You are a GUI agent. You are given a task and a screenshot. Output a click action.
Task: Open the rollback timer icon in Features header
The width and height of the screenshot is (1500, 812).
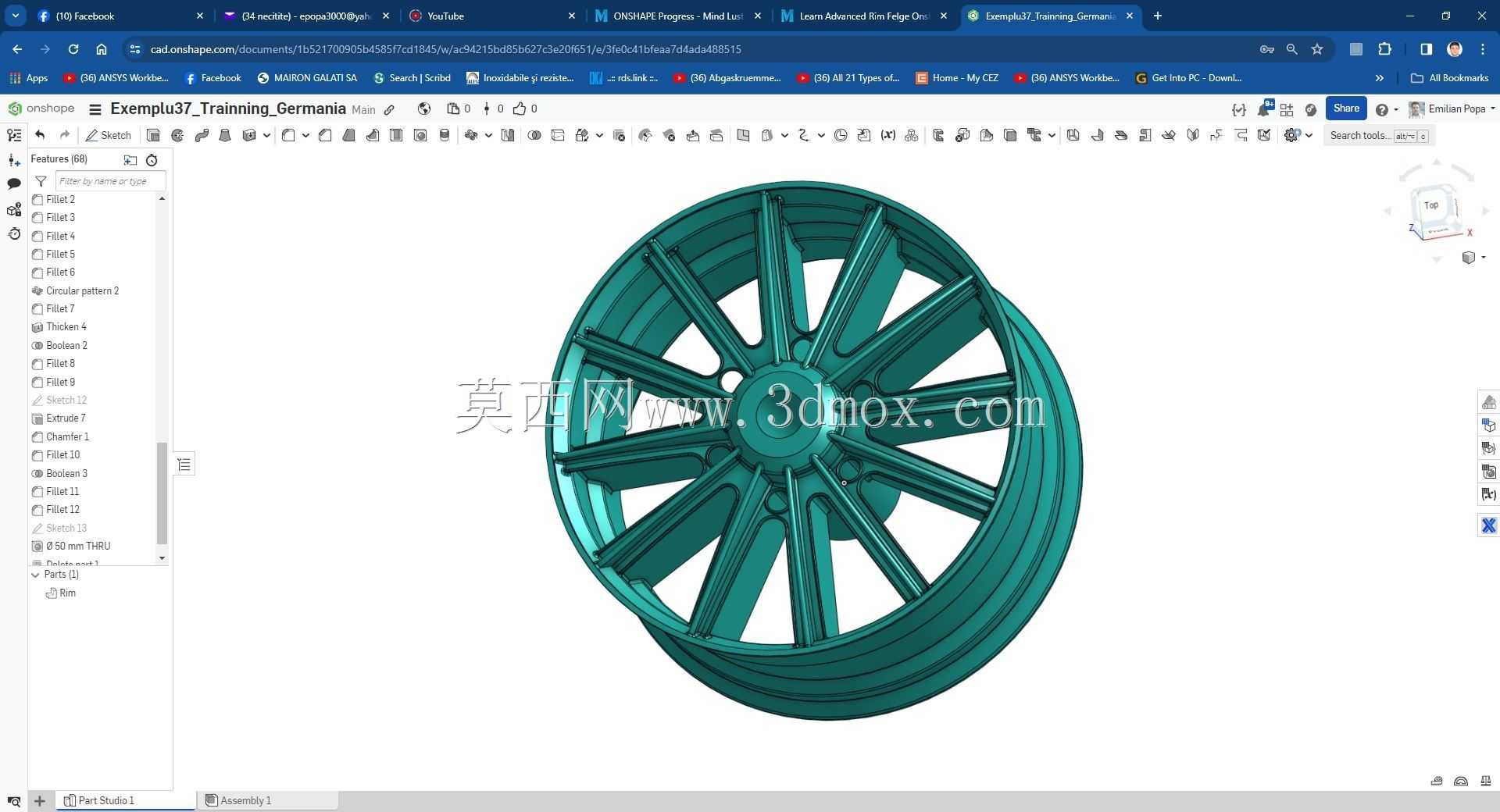(x=152, y=159)
